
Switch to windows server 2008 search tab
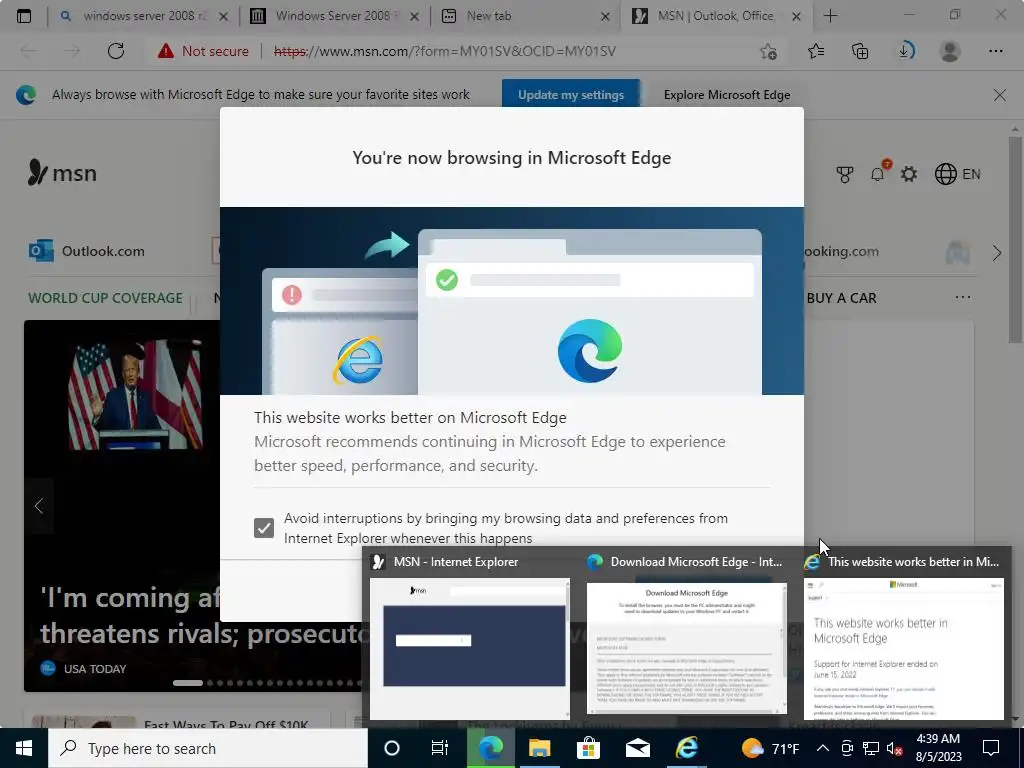click(144, 16)
